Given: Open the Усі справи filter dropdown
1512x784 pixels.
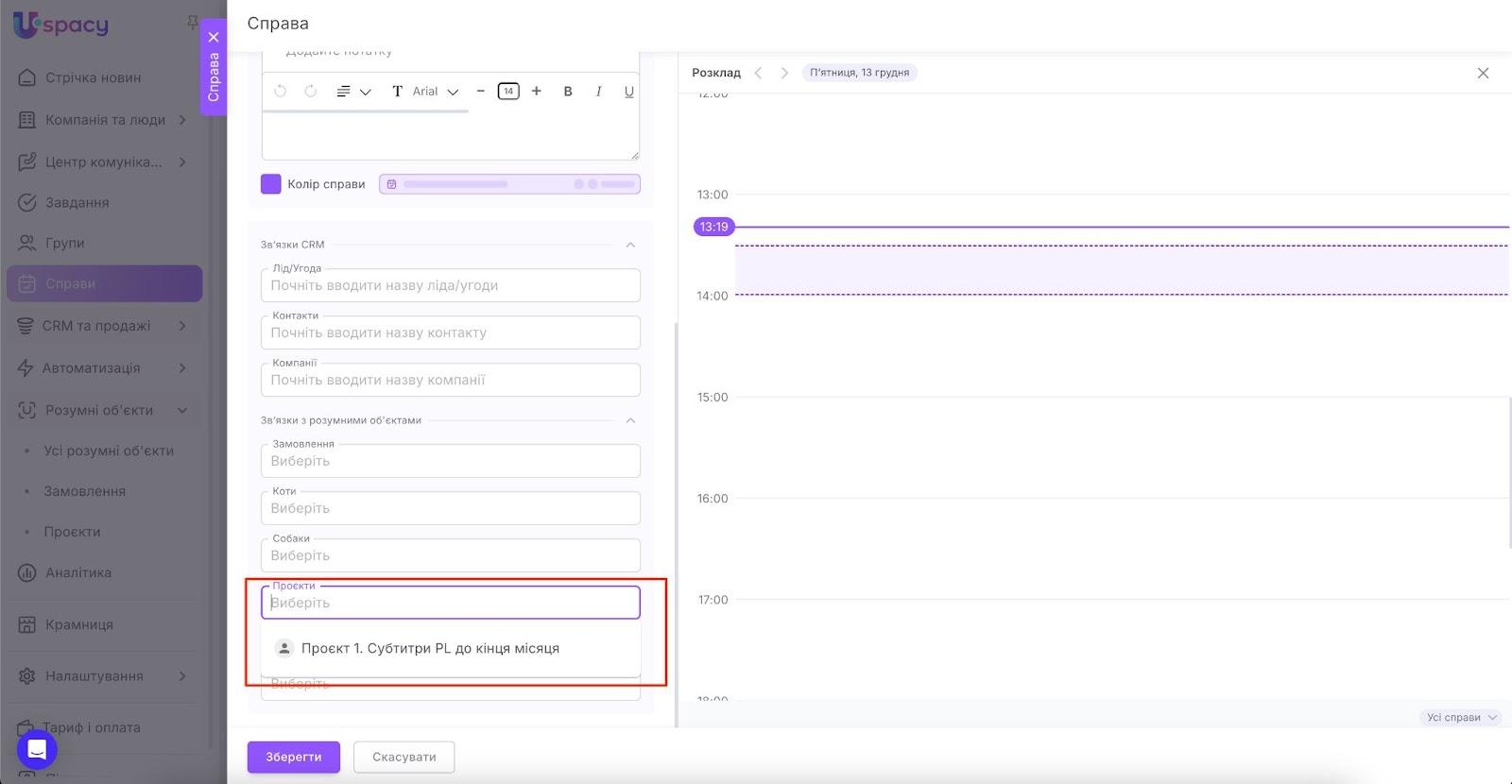Looking at the screenshot, I should click(x=1461, y=718).
